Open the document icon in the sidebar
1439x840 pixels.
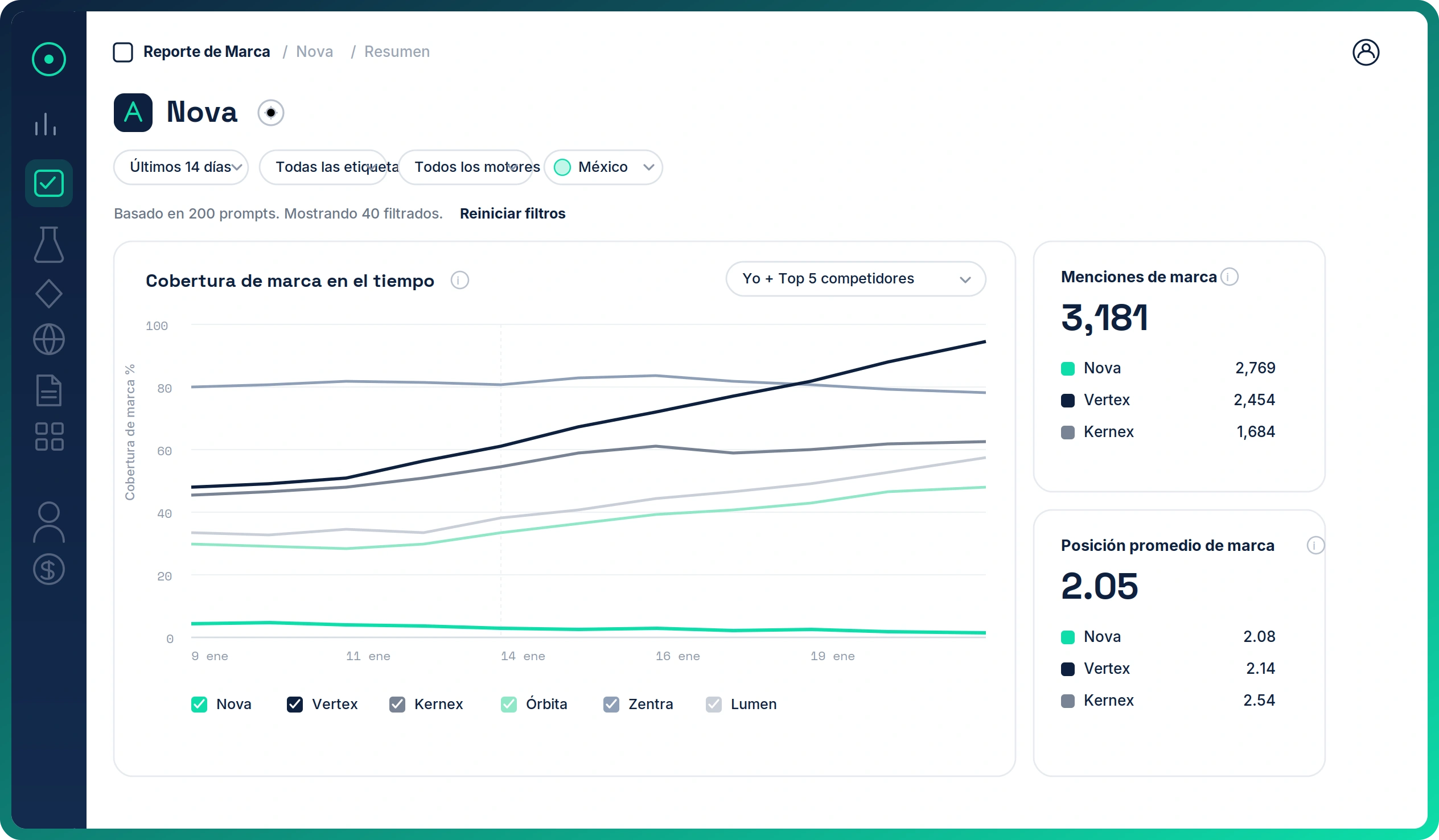48,390
